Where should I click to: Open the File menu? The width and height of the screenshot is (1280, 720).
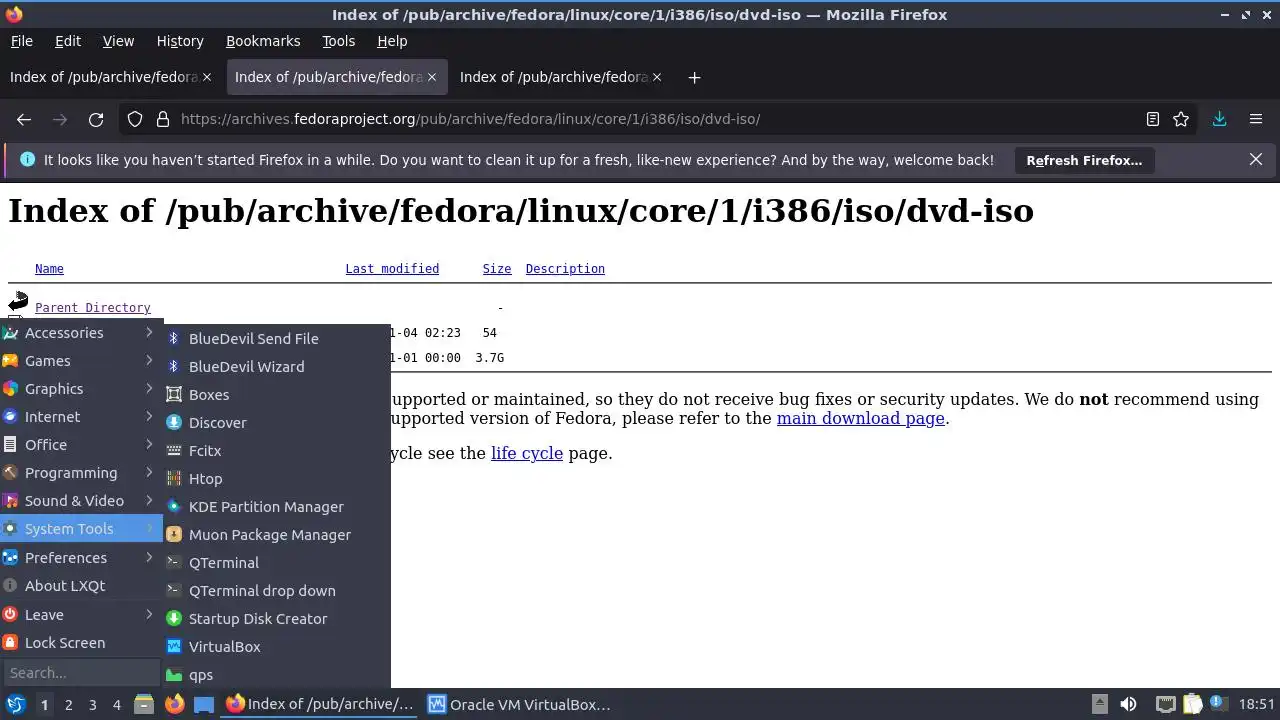(x=21, y=41)
